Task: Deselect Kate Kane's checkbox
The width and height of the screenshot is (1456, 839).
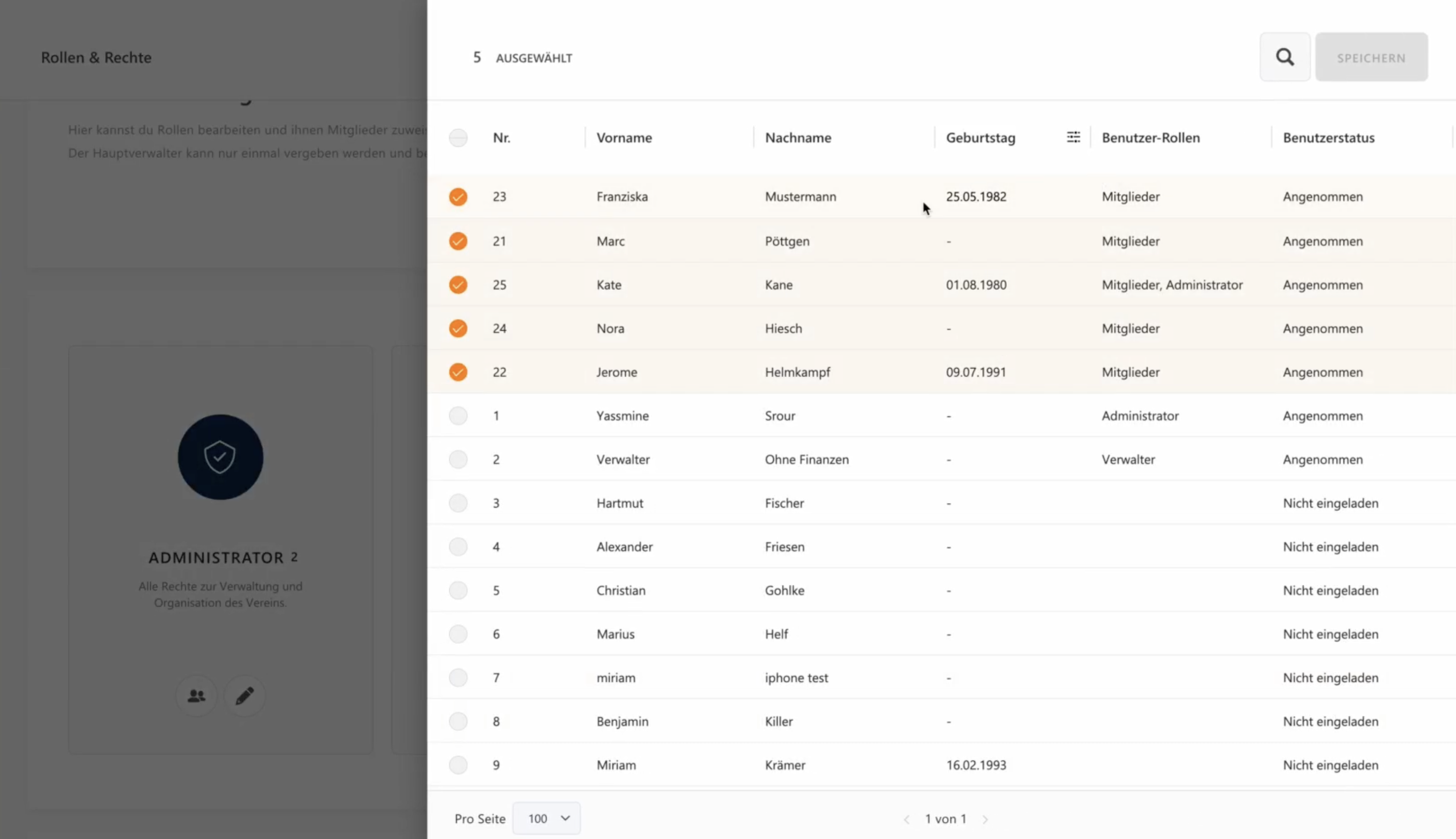Action: point(458,285)
